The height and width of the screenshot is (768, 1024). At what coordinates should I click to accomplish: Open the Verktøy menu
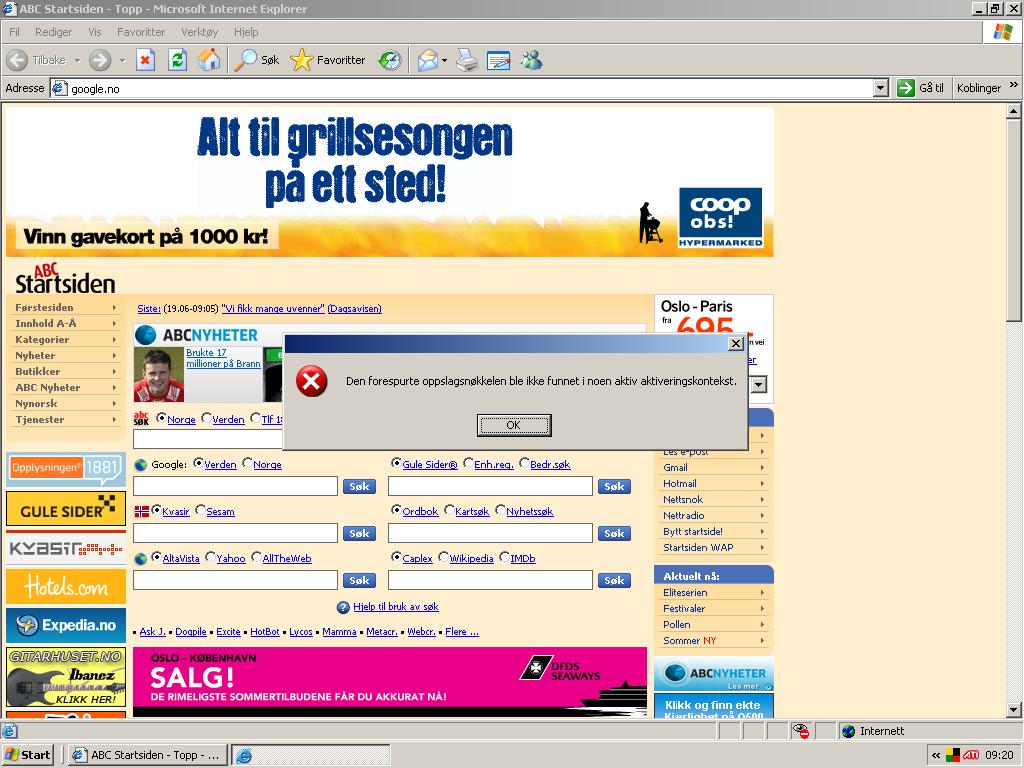click(x=200, y=32)
